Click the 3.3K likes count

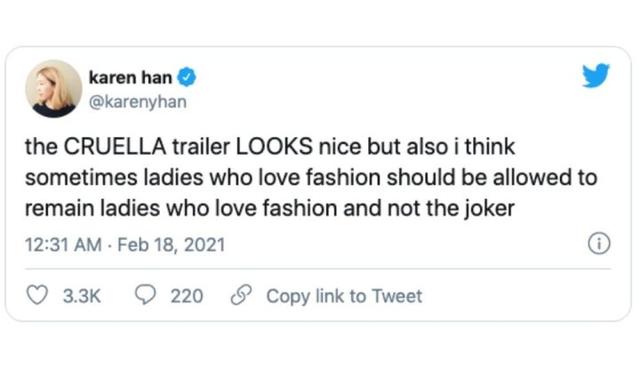point(82,296)
